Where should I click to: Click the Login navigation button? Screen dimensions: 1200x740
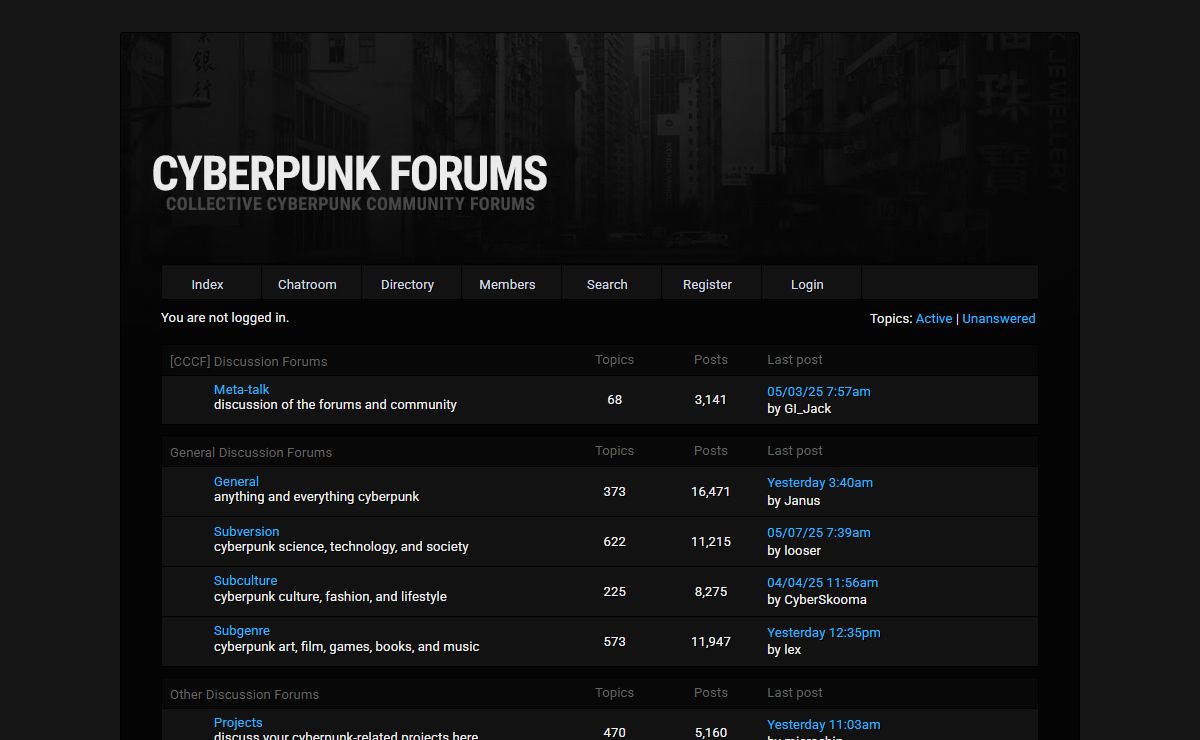(x=807, y=284)
